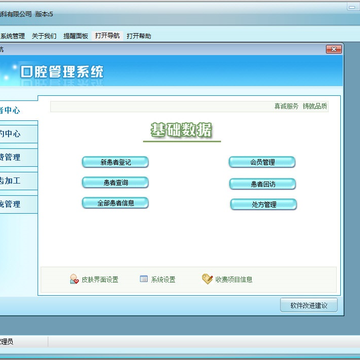Switch to the 统管理 side tab below 齿加工
This screenshot has width=360, height=360.
click(19, 204)
